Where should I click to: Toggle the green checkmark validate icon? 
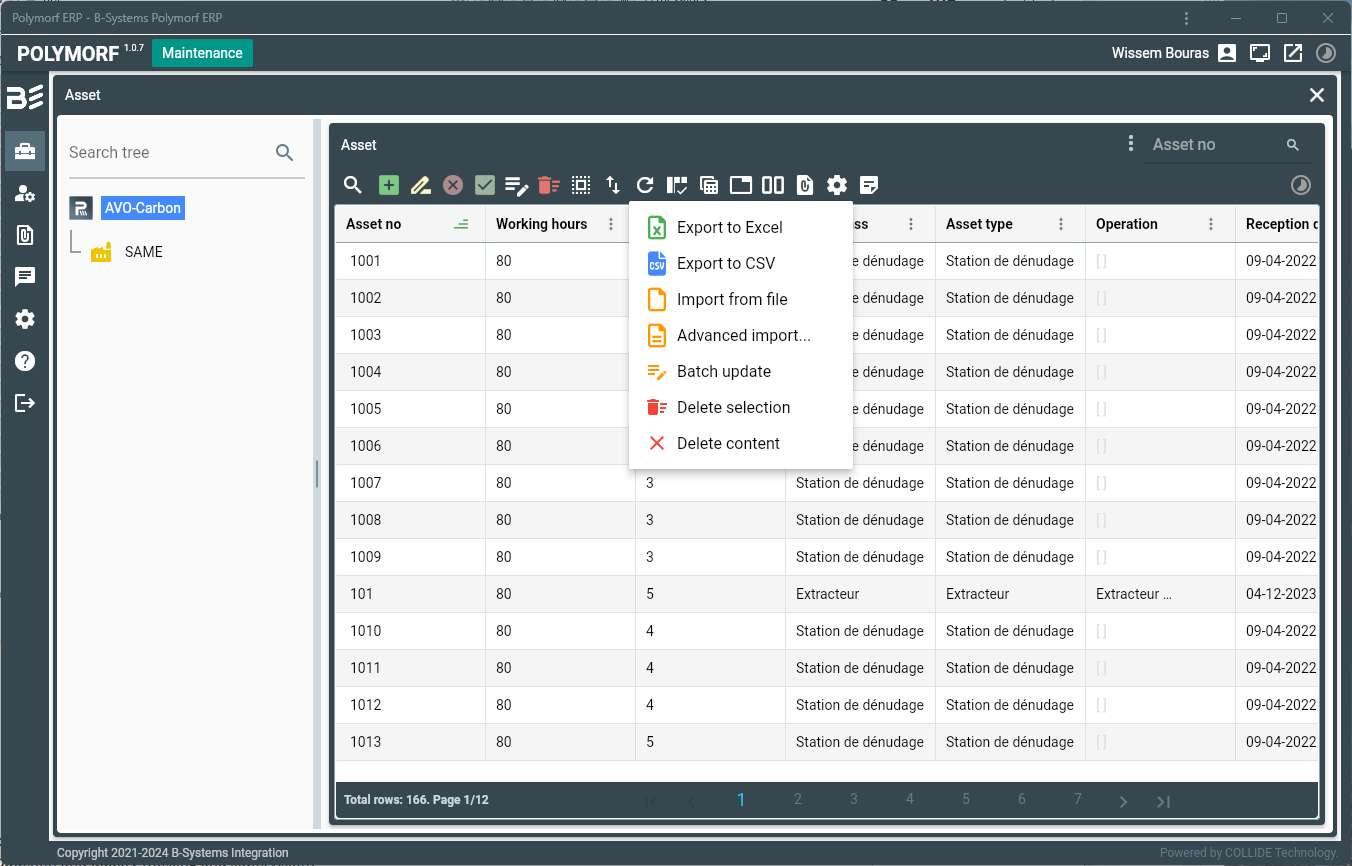click(x=485, y=185)
